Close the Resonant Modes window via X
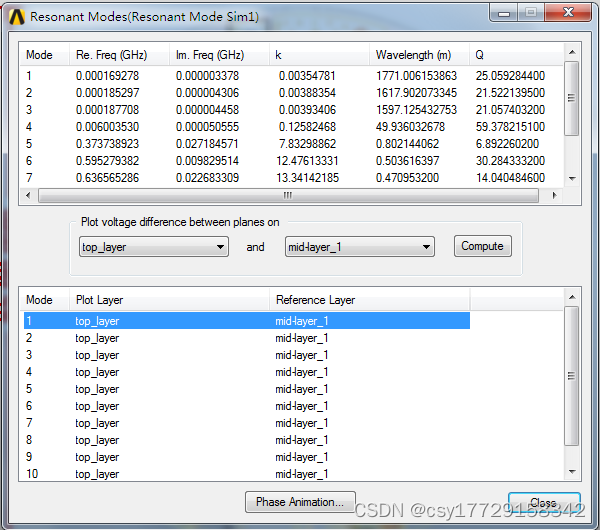The width and height of the screenshot is (600, 530). [568, 13]
